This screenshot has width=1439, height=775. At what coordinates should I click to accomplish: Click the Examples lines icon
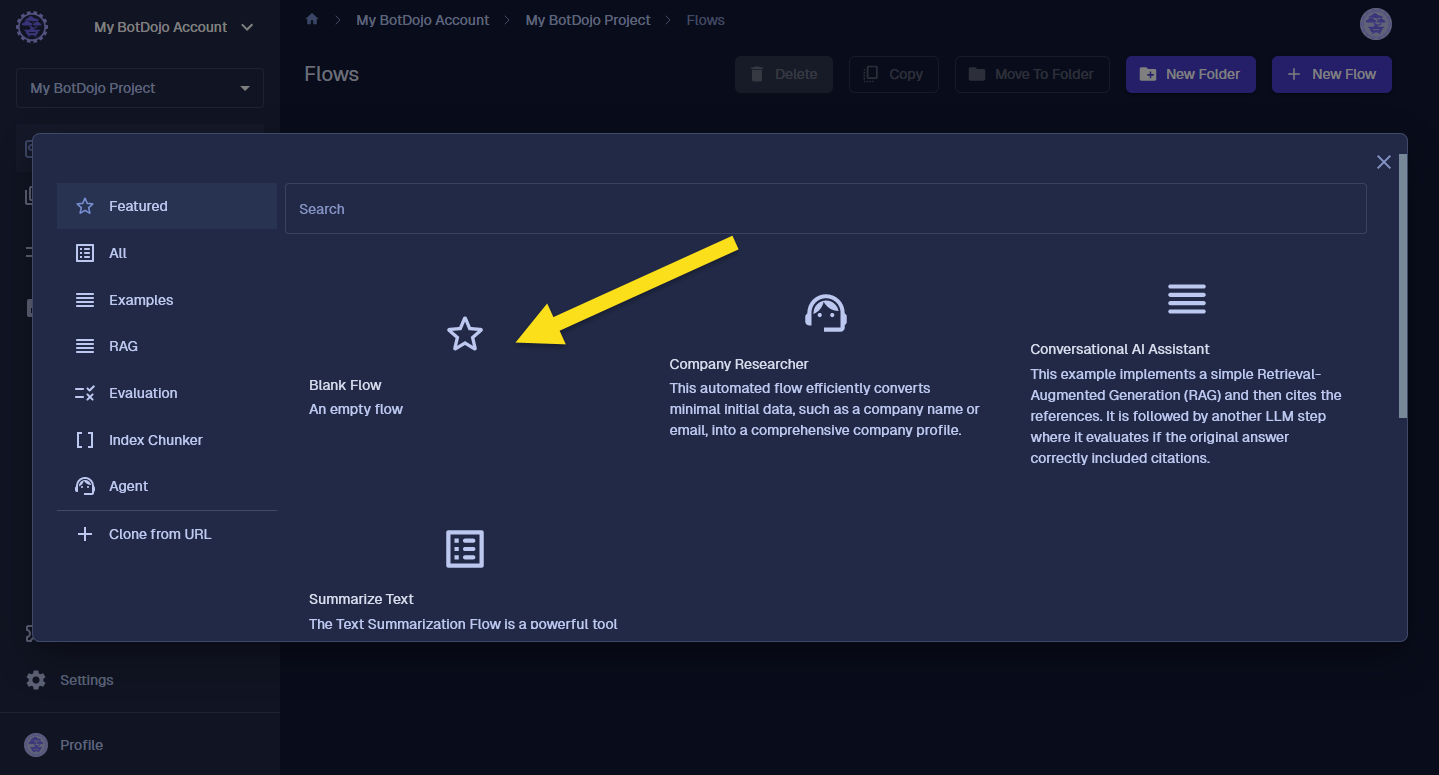click(85, 300)
